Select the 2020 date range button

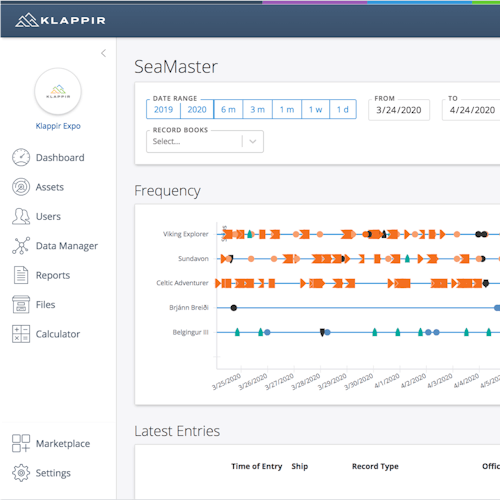197,109
